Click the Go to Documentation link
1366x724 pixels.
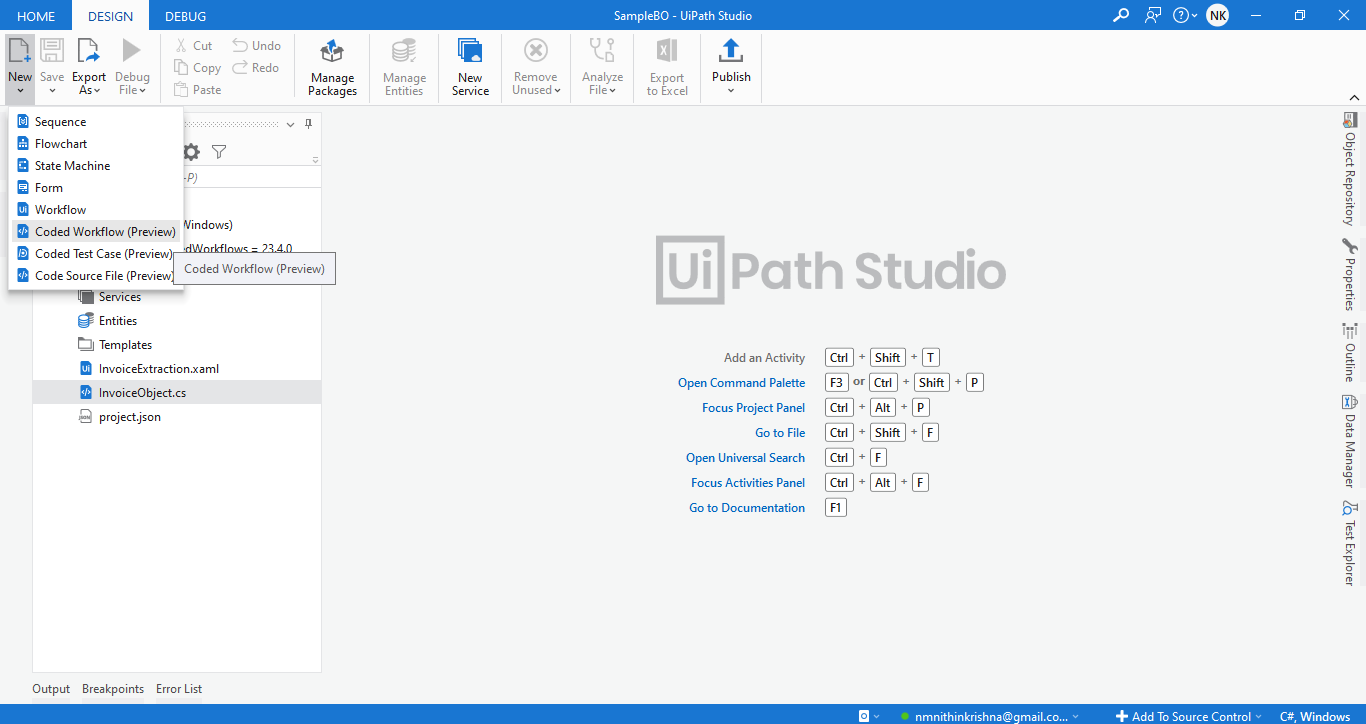[747, 508]
